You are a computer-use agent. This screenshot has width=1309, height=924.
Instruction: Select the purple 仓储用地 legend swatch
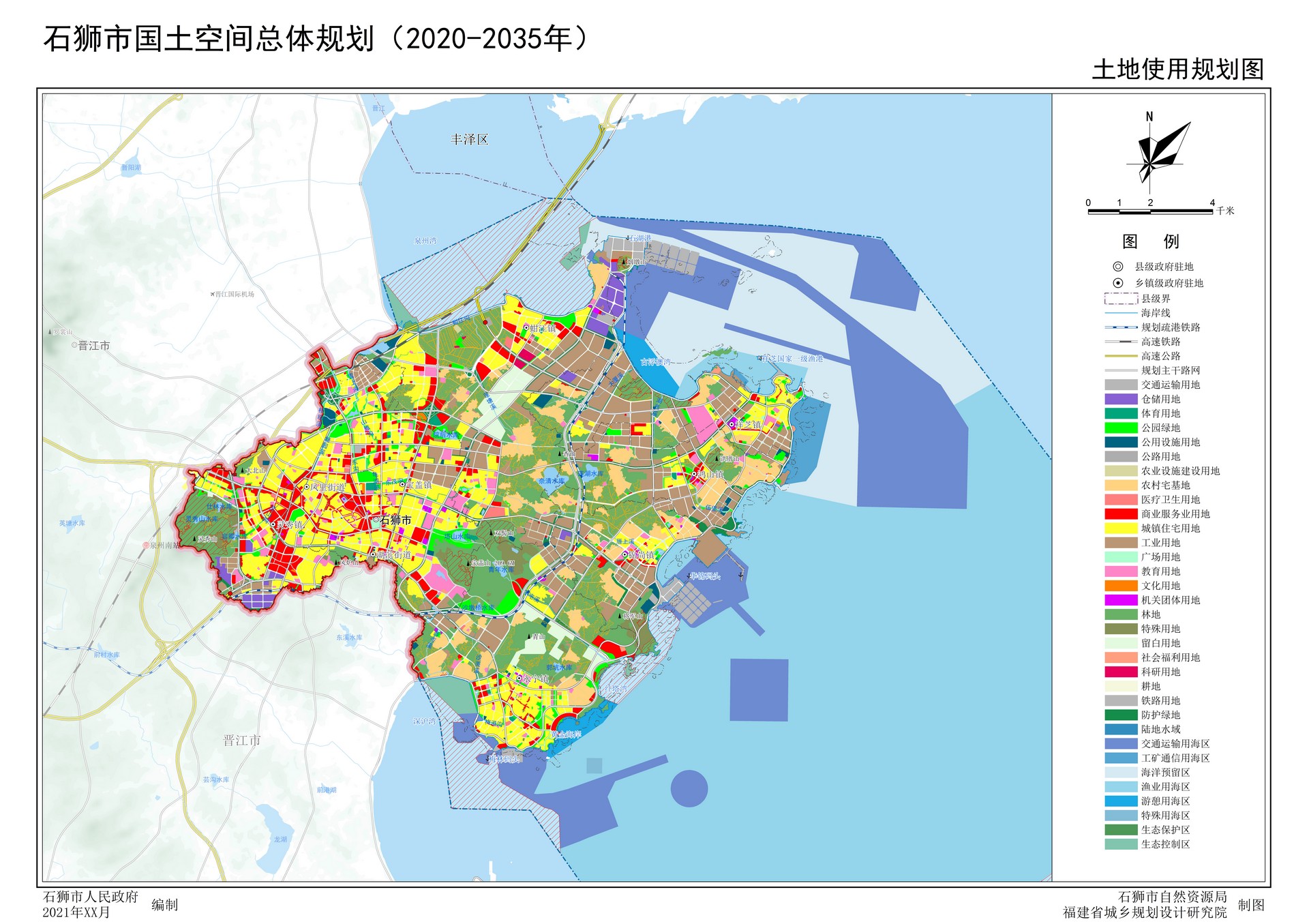[x=1121, y=399]
